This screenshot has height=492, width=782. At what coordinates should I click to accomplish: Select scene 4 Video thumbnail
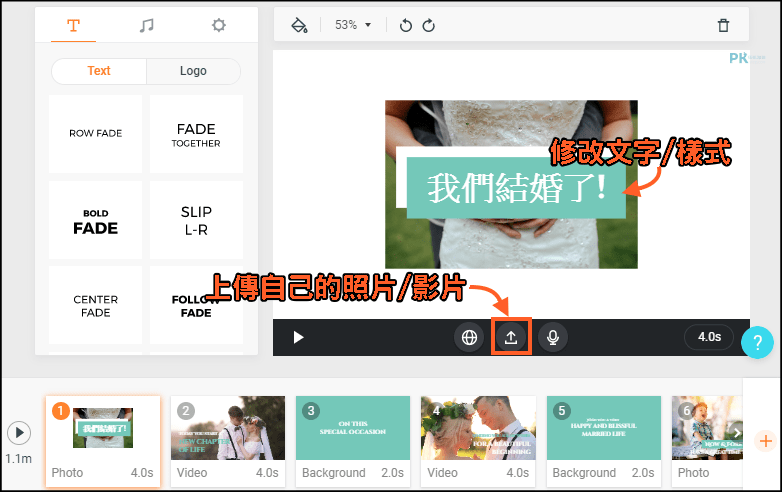coord(478,441)
